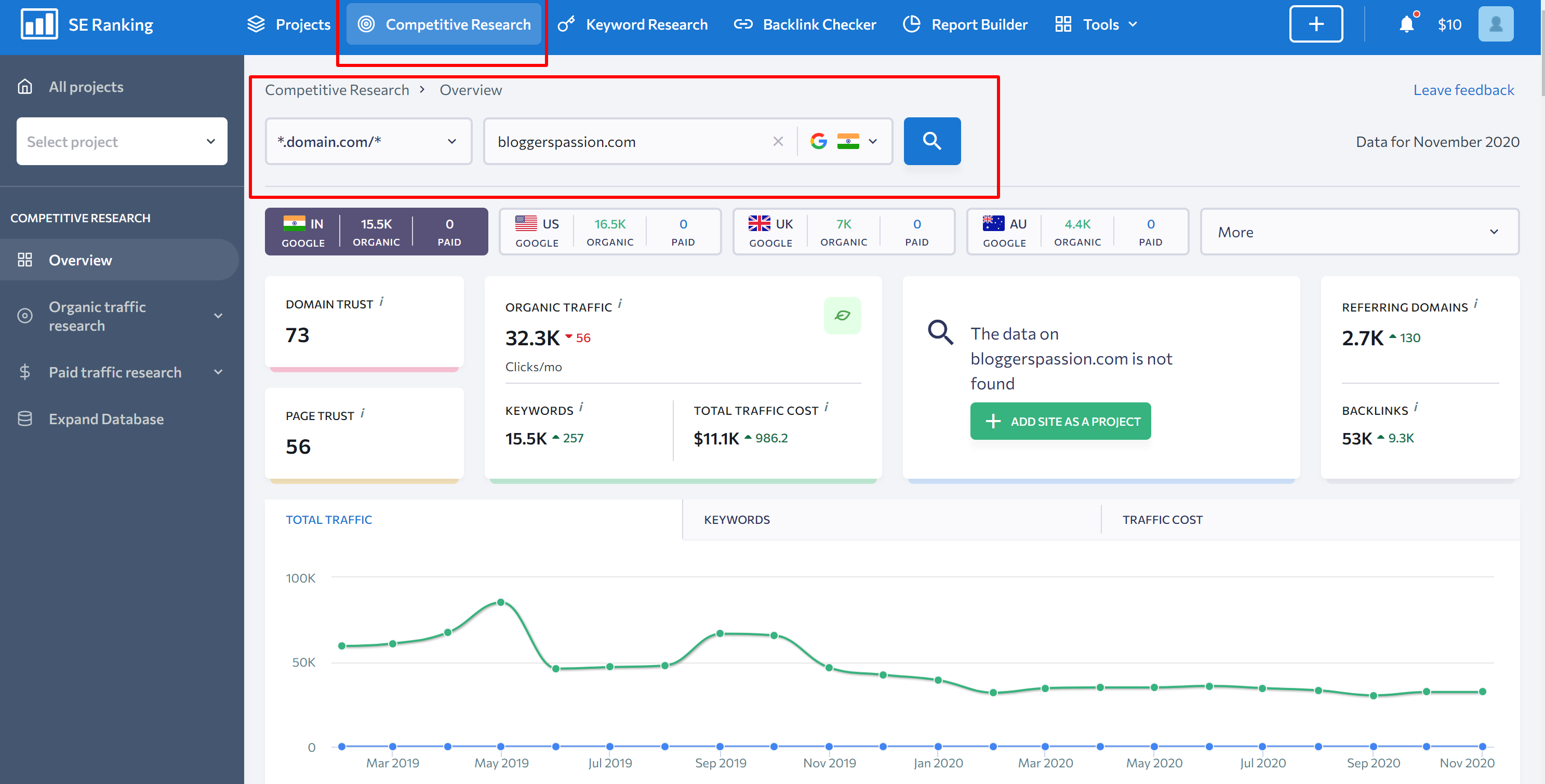Open the Google India search engine selector
Image resolution: width=1545 pixels, height=784 pixels.
(845, 141)
